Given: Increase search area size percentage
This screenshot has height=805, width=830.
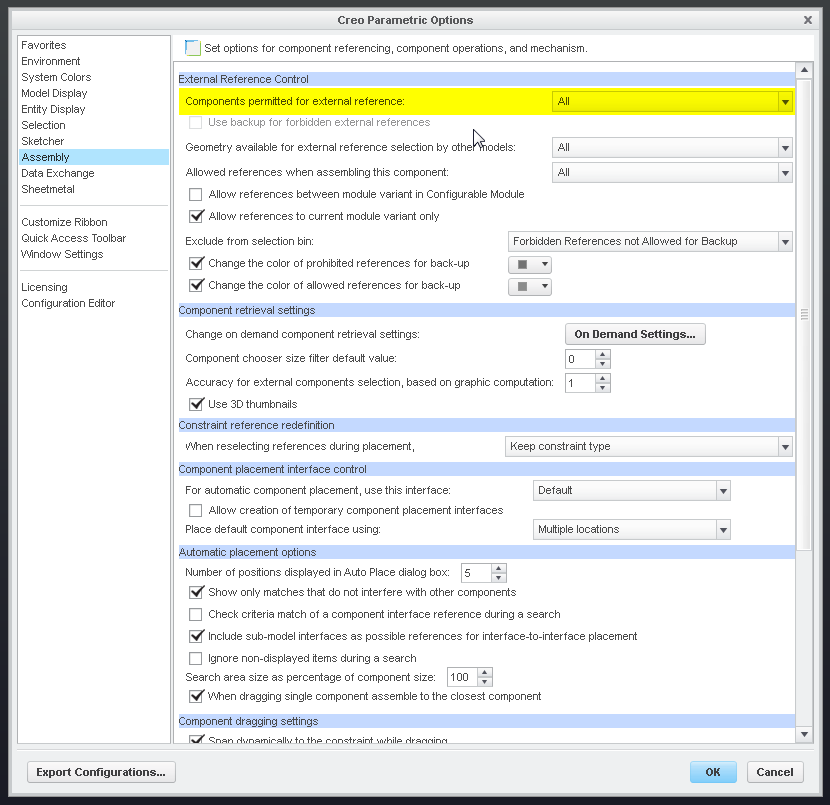Looking at the screenshot, I should click(x=485, y=673).
